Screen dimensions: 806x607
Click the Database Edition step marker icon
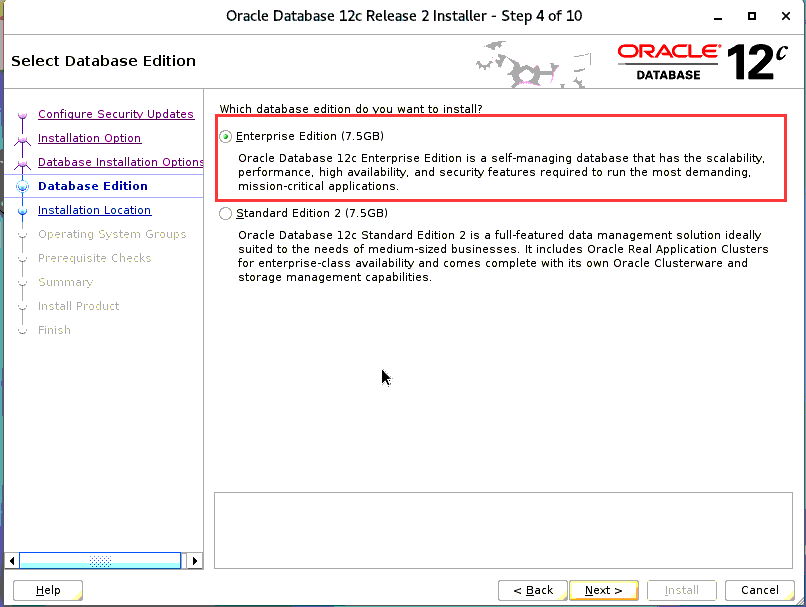point(22,187)
